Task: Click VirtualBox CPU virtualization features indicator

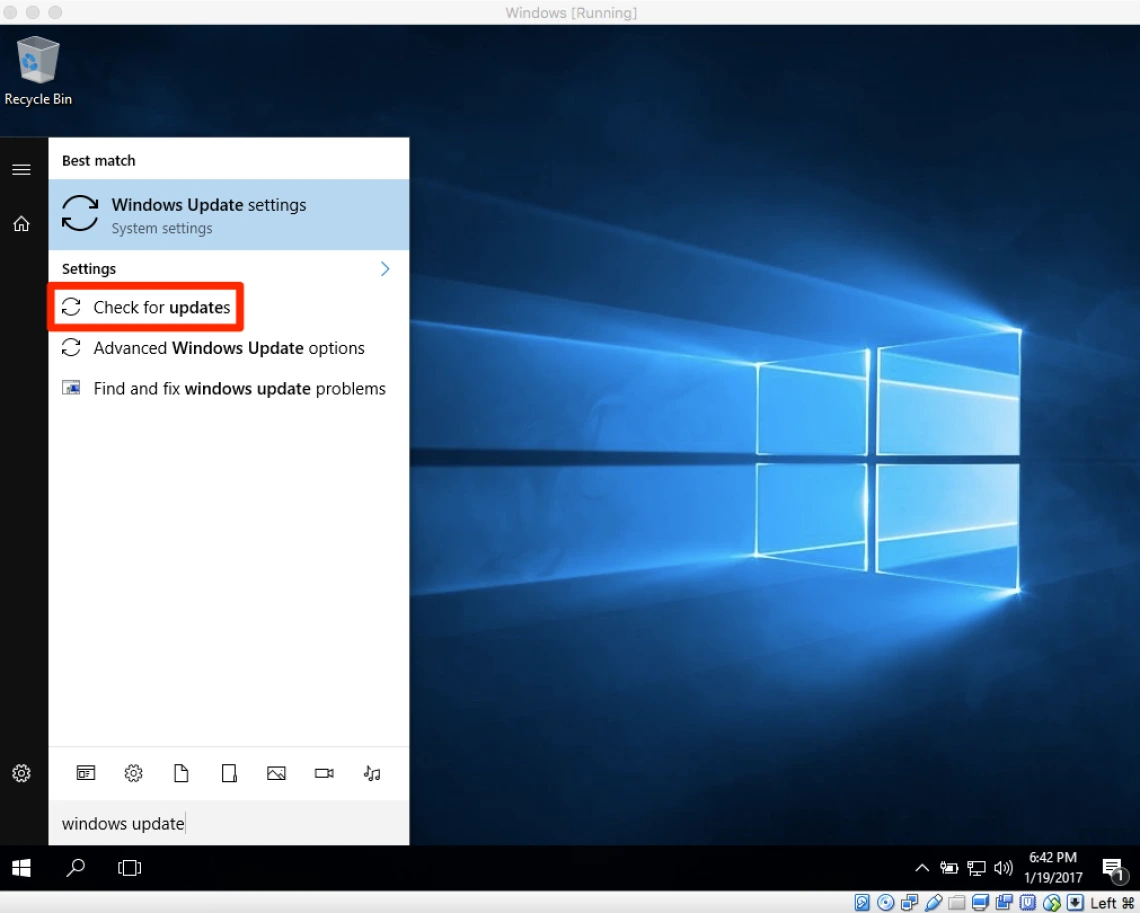Action: [x=1027, y=903]
